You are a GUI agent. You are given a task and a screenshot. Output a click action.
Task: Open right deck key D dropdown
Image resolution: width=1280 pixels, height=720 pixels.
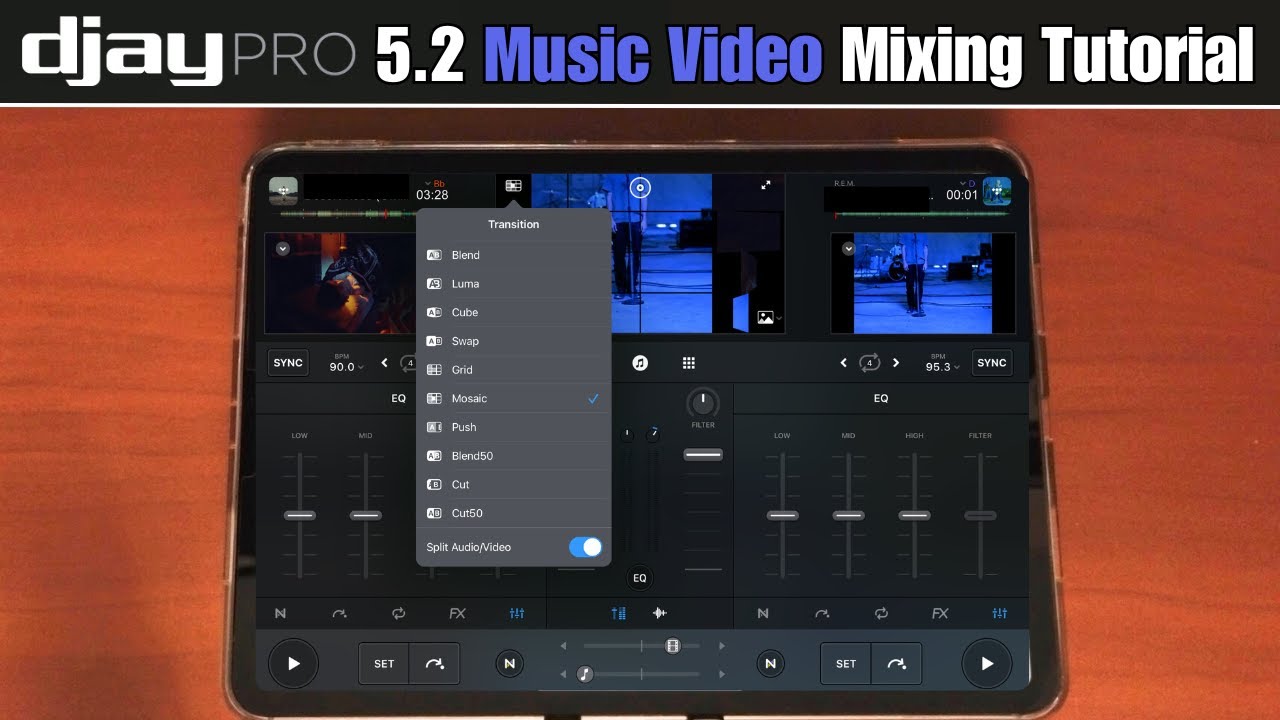(x=967, y=184)
